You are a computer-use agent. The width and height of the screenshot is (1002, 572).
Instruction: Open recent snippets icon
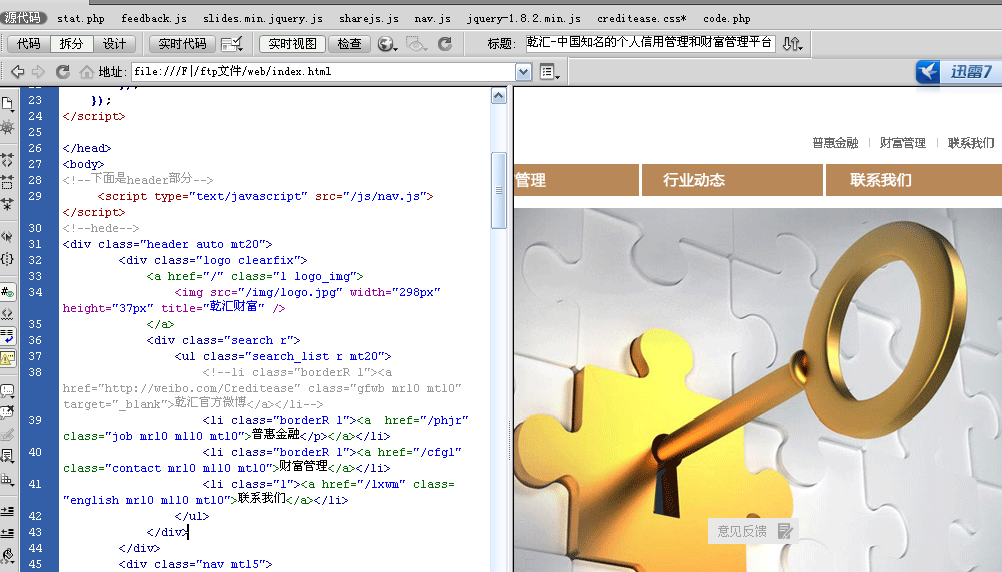pos(8,456)
